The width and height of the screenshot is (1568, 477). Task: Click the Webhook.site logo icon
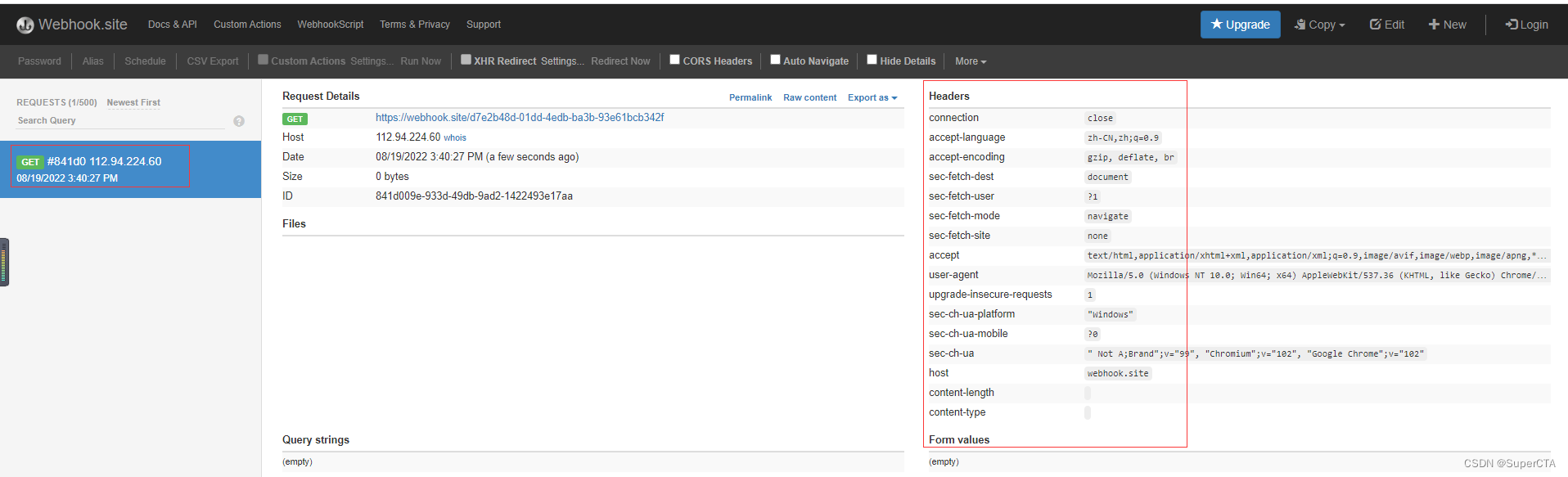25,25
